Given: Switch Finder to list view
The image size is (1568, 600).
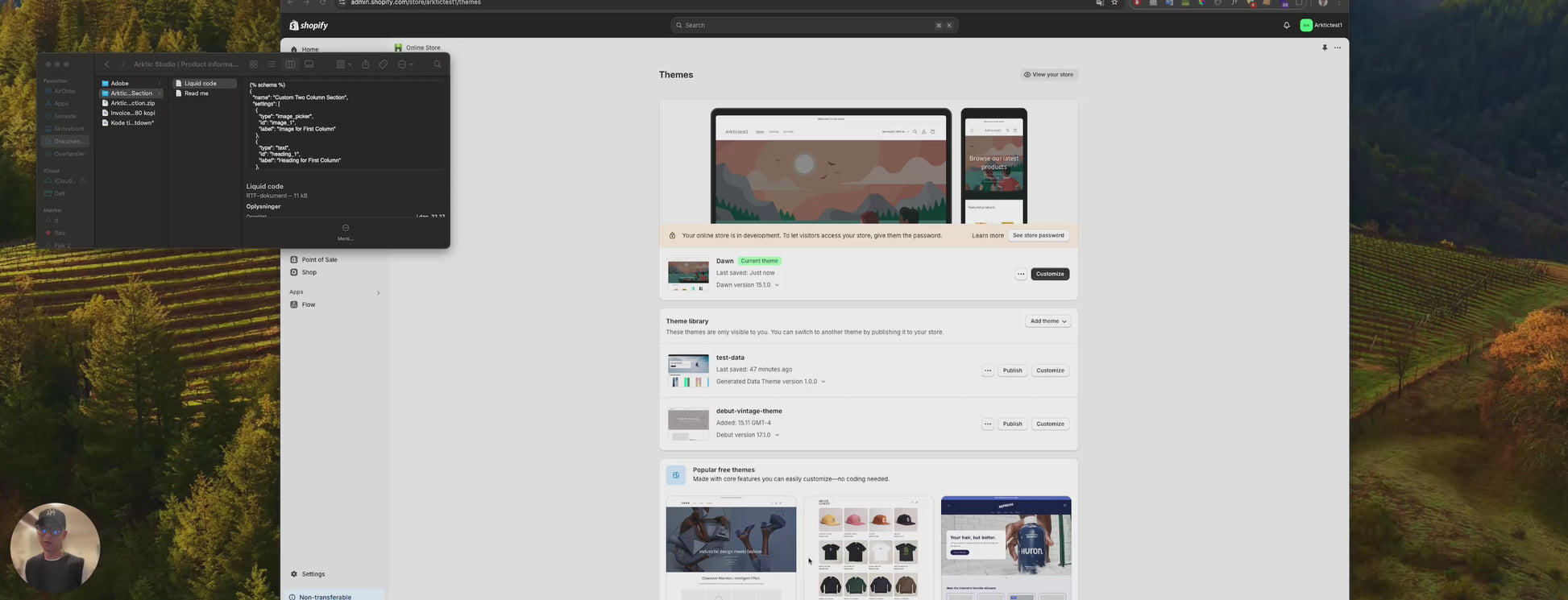Looking at the screenshot, I should point(272,64).
